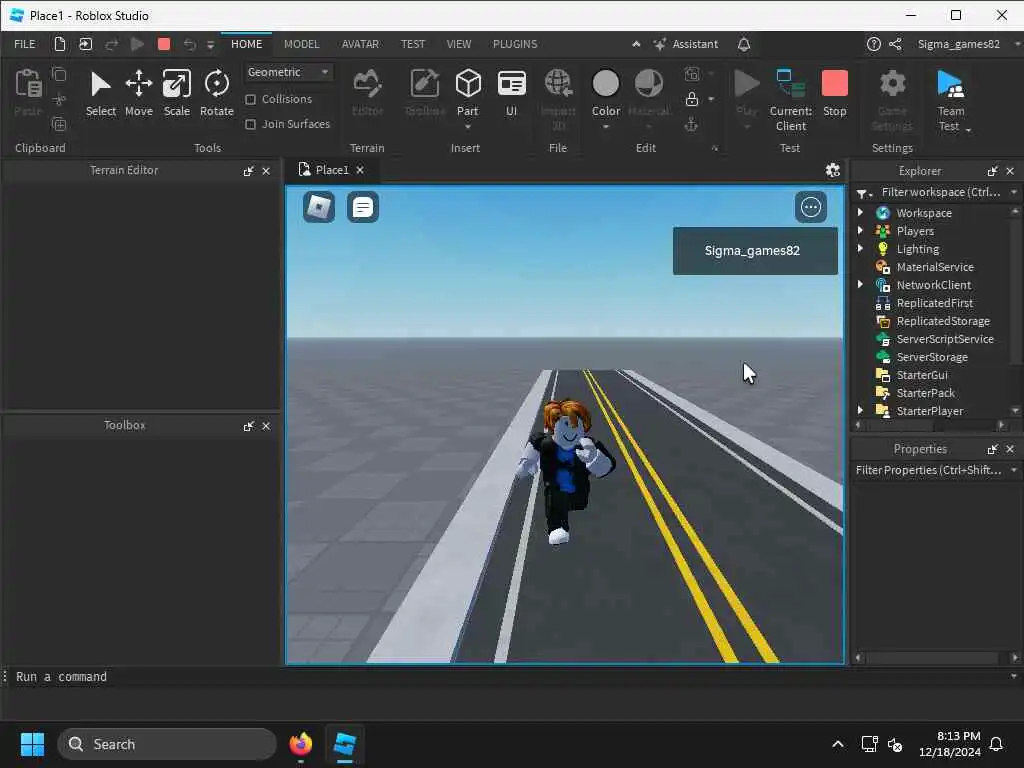Open the three-dot menu in viewport
This screenshot has height=768, width=1024.
pos(810,207)
